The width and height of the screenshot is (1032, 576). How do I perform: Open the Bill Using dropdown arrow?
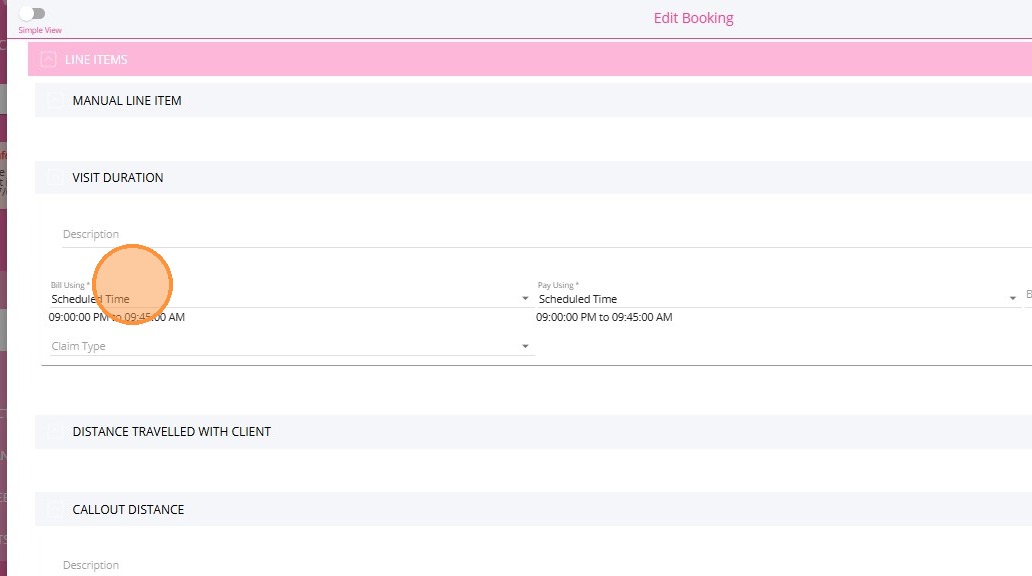click(525, 299)
